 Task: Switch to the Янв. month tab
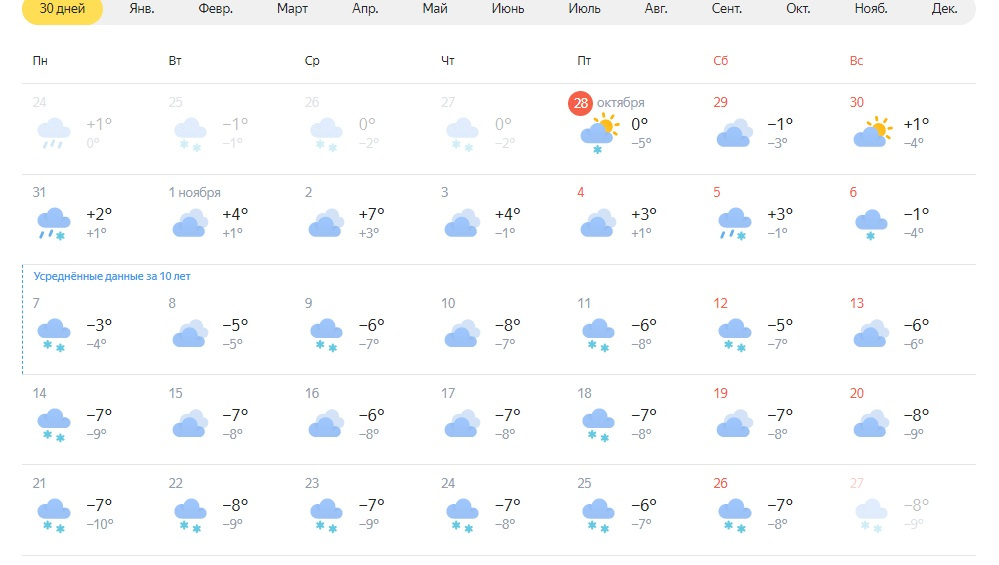141,9
